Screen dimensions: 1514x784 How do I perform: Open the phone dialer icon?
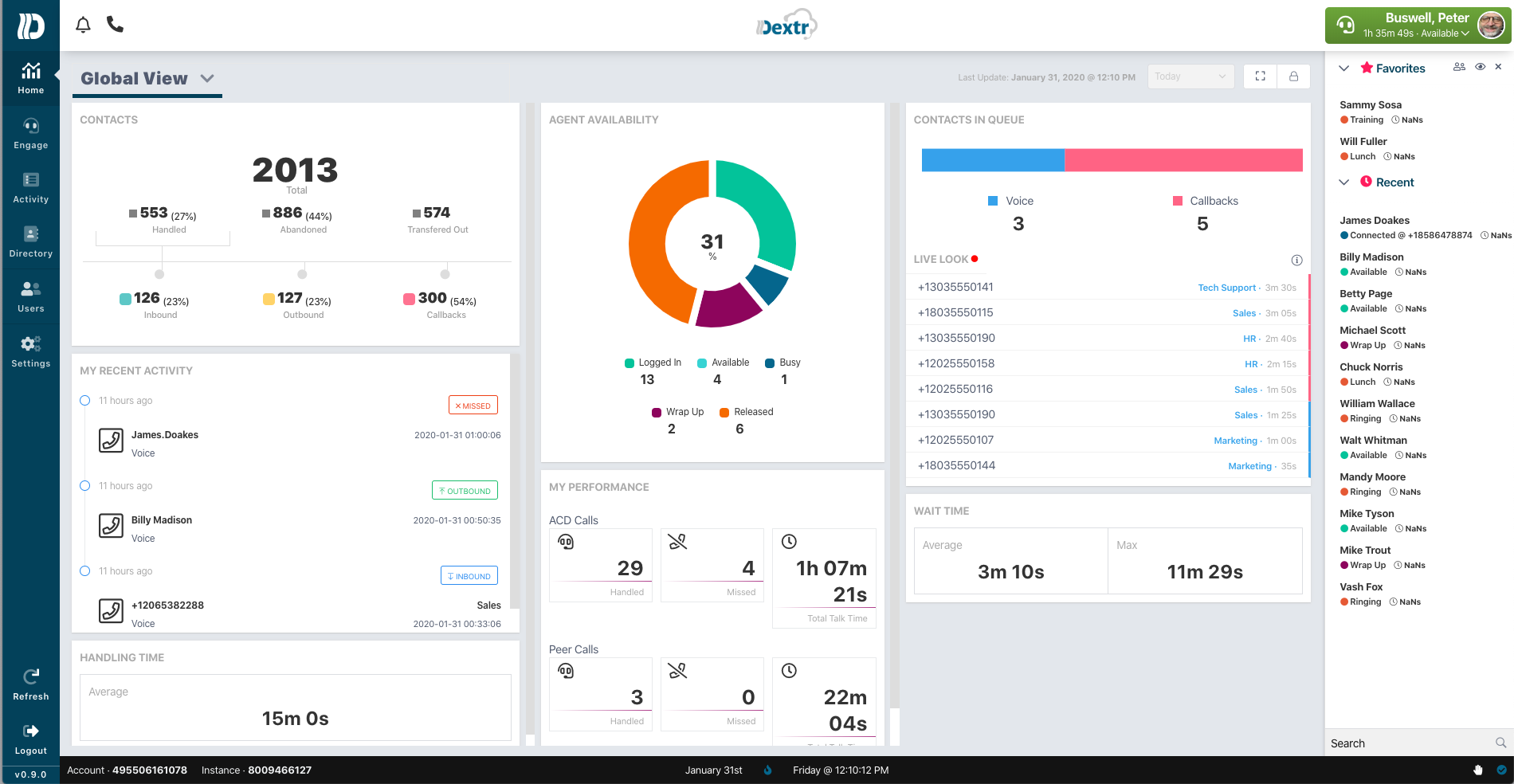[115, 25]
